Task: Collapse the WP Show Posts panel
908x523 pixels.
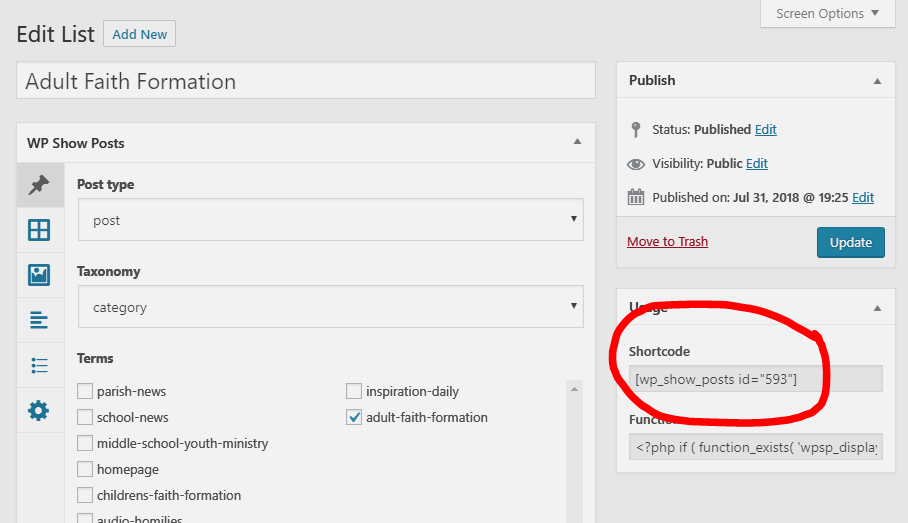Action: point(577,143)
